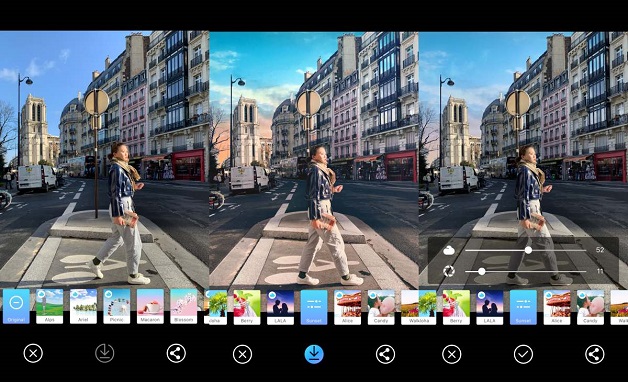Open the Sunset adjust tile in the middle screen
This screenshot has width=628, height=382.
(x=314, y=307)
